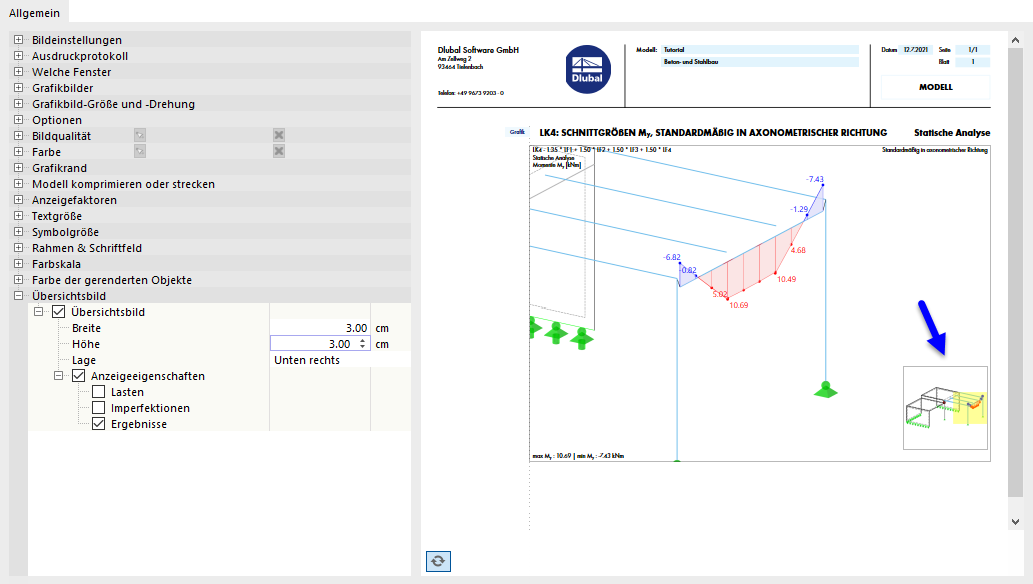Click the Bildqualität dropdown icon
The height and width of the screenshot is (584, 1033).
click(140, 135)
